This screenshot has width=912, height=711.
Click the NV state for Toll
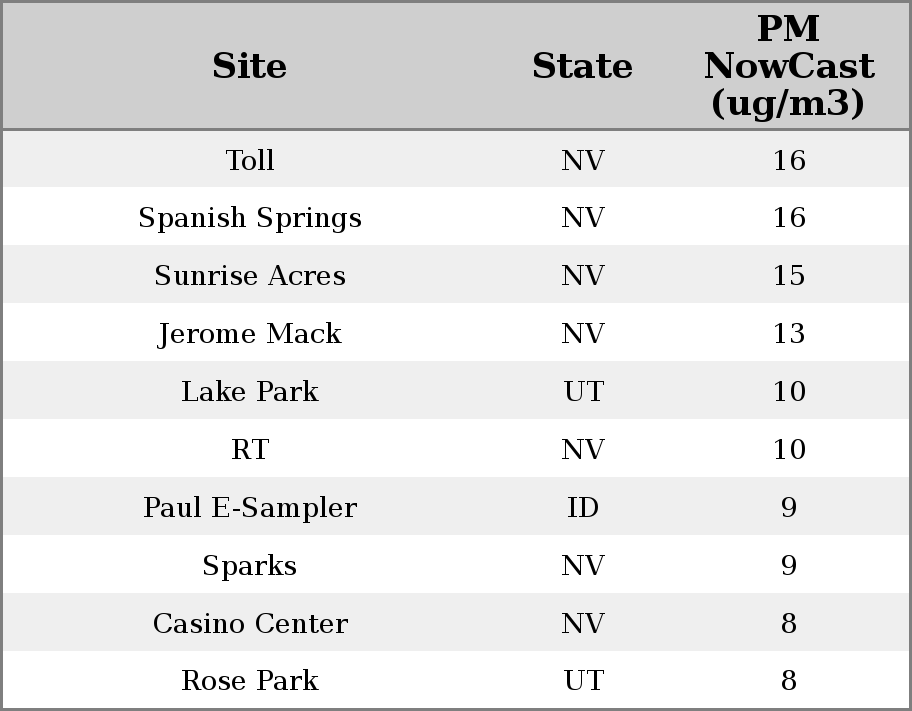coord(583,160)
